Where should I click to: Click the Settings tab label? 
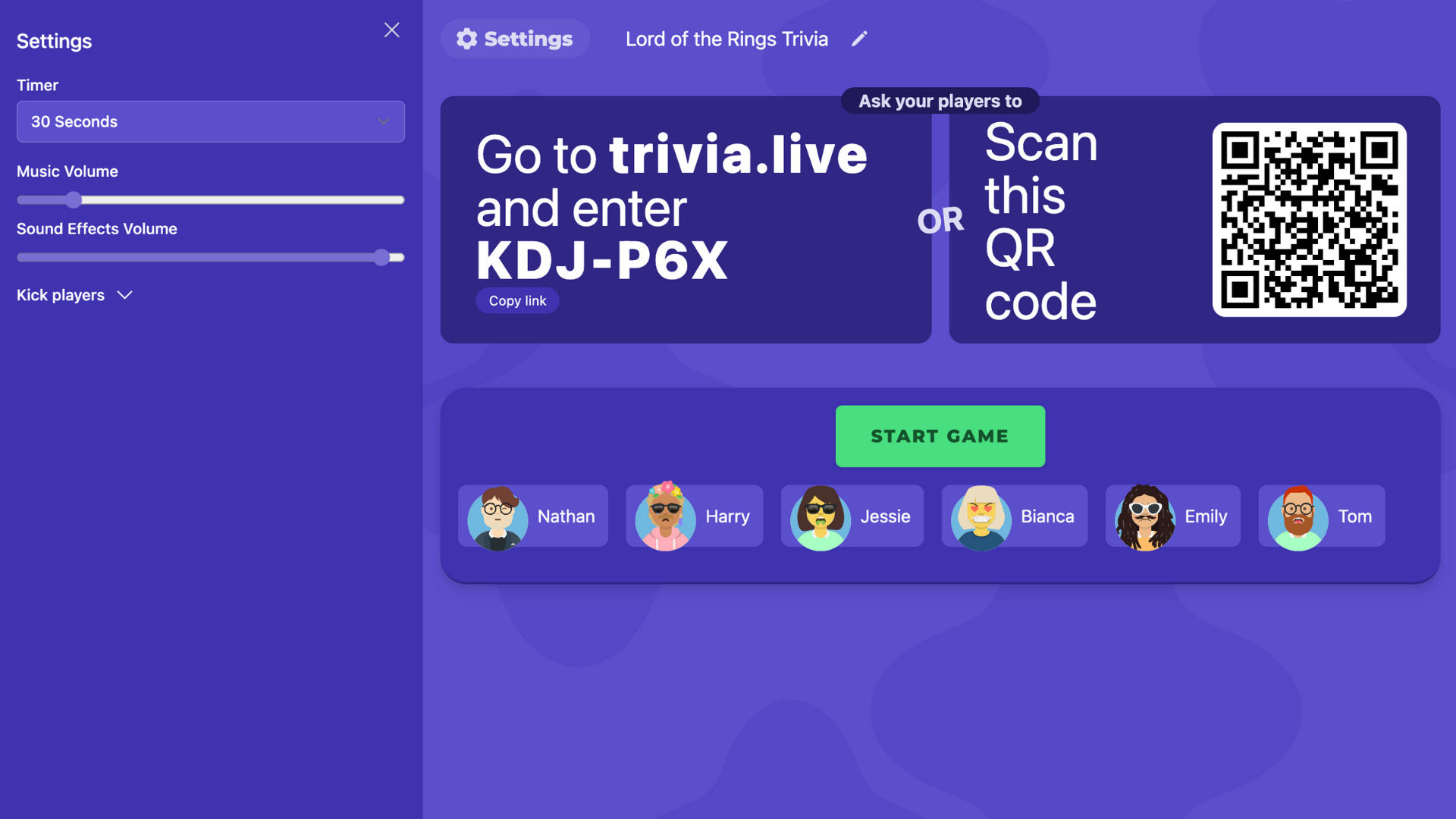515,38
